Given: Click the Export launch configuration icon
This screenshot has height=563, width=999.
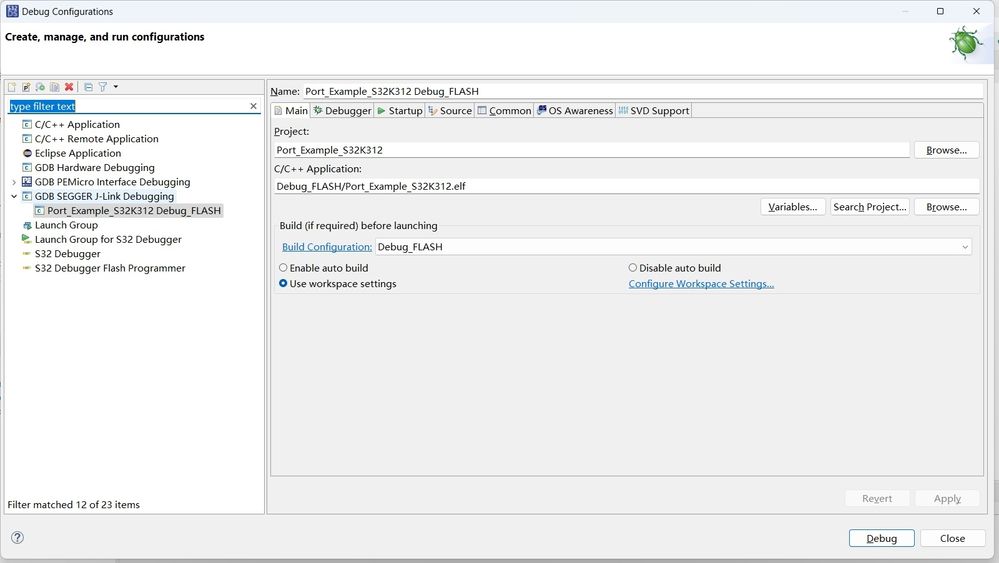Looking at the screenshot, I should click(40, 87).
